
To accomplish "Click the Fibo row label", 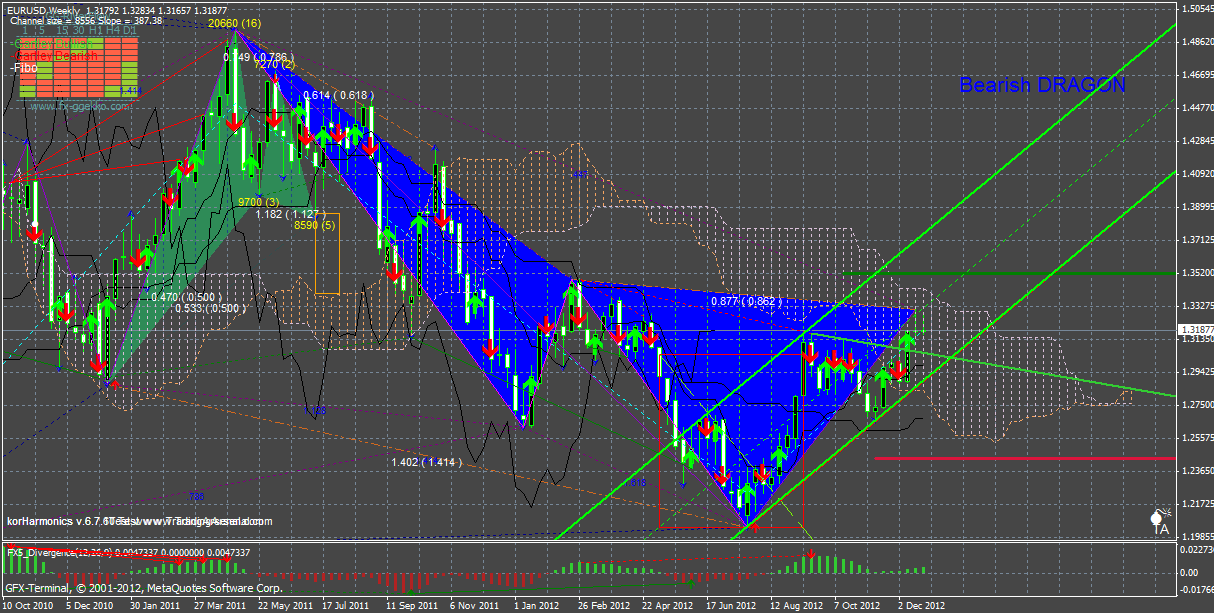I will pos(24,68).
